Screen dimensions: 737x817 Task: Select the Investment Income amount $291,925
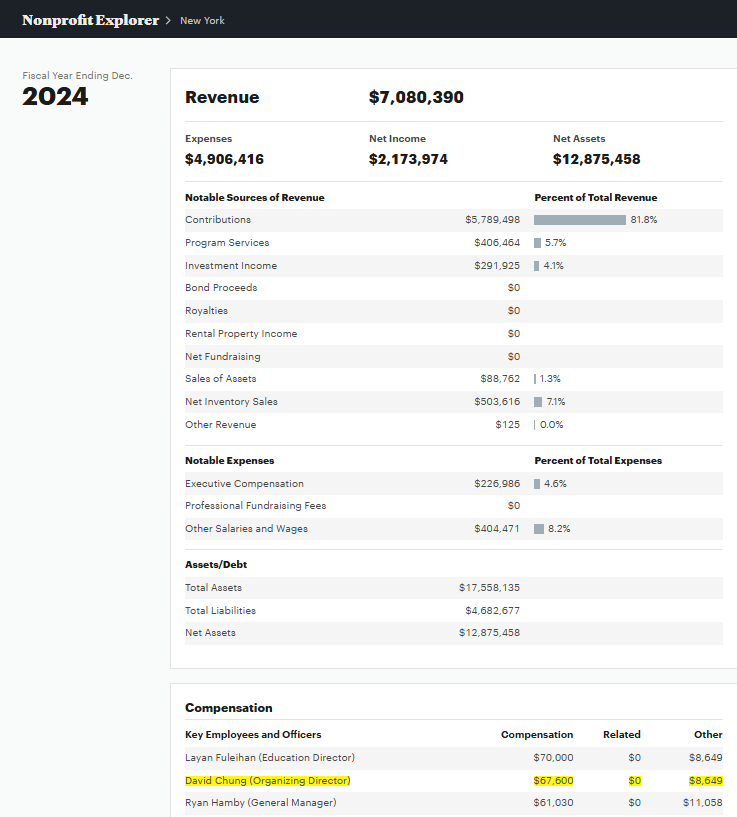point(497,266)
